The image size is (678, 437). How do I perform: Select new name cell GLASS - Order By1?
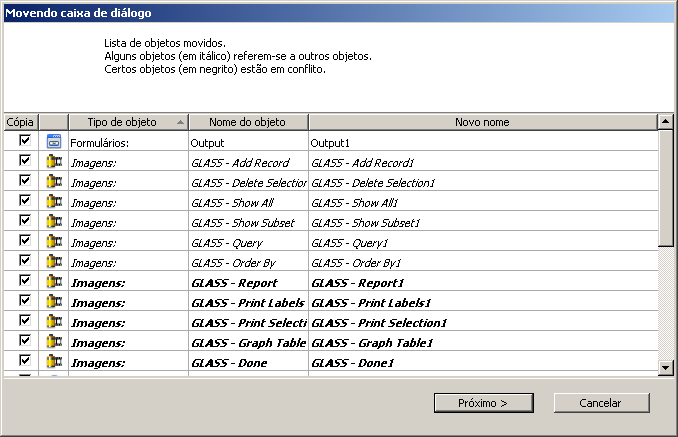pos(483,262)
